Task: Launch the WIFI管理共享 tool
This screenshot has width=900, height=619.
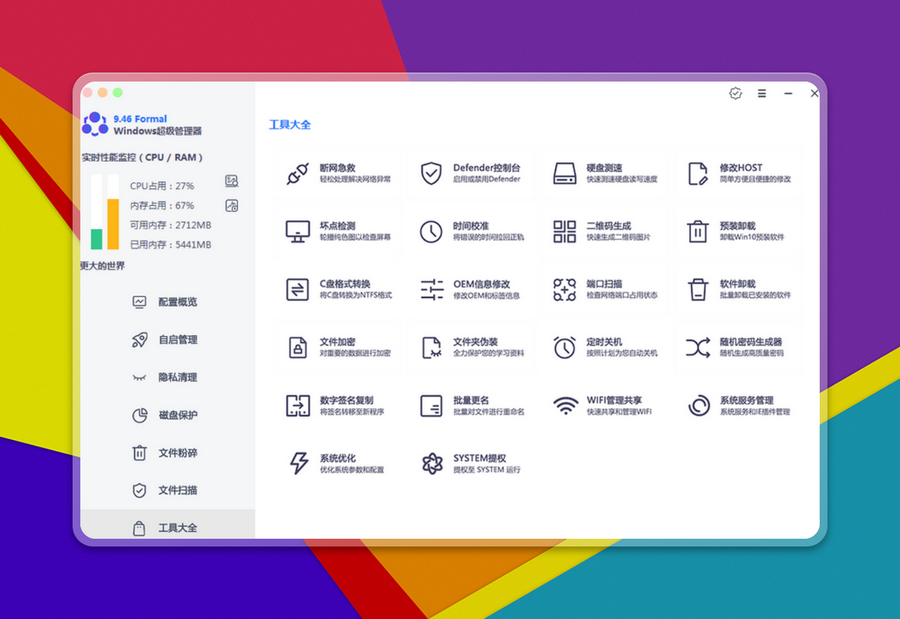Action: click(602, 405)
